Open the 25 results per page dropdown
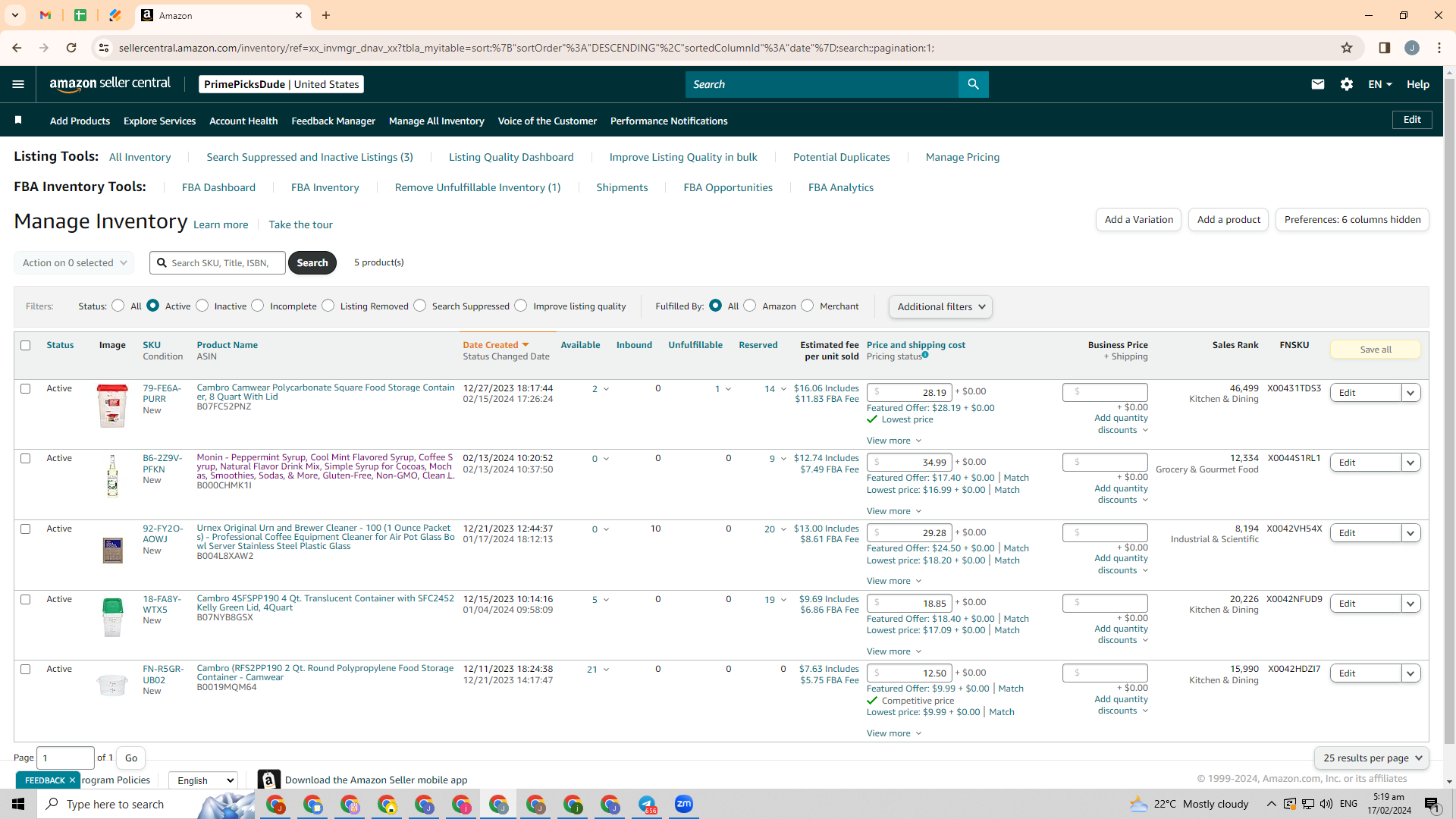This screenshot has height=819, width=1456. [x=1372, y=758]
